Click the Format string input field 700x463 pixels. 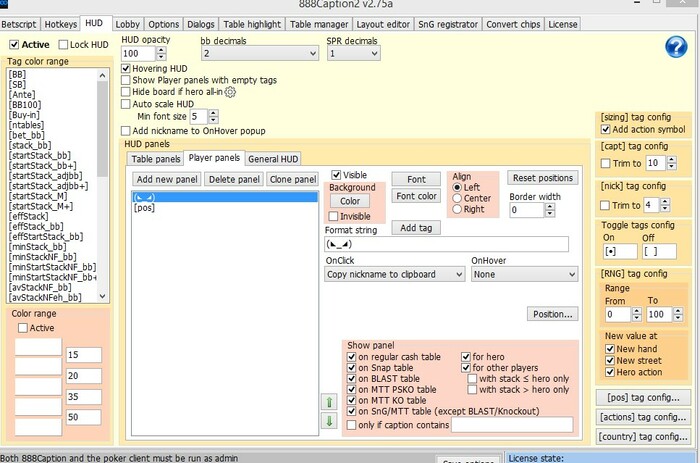click(447, 244)
